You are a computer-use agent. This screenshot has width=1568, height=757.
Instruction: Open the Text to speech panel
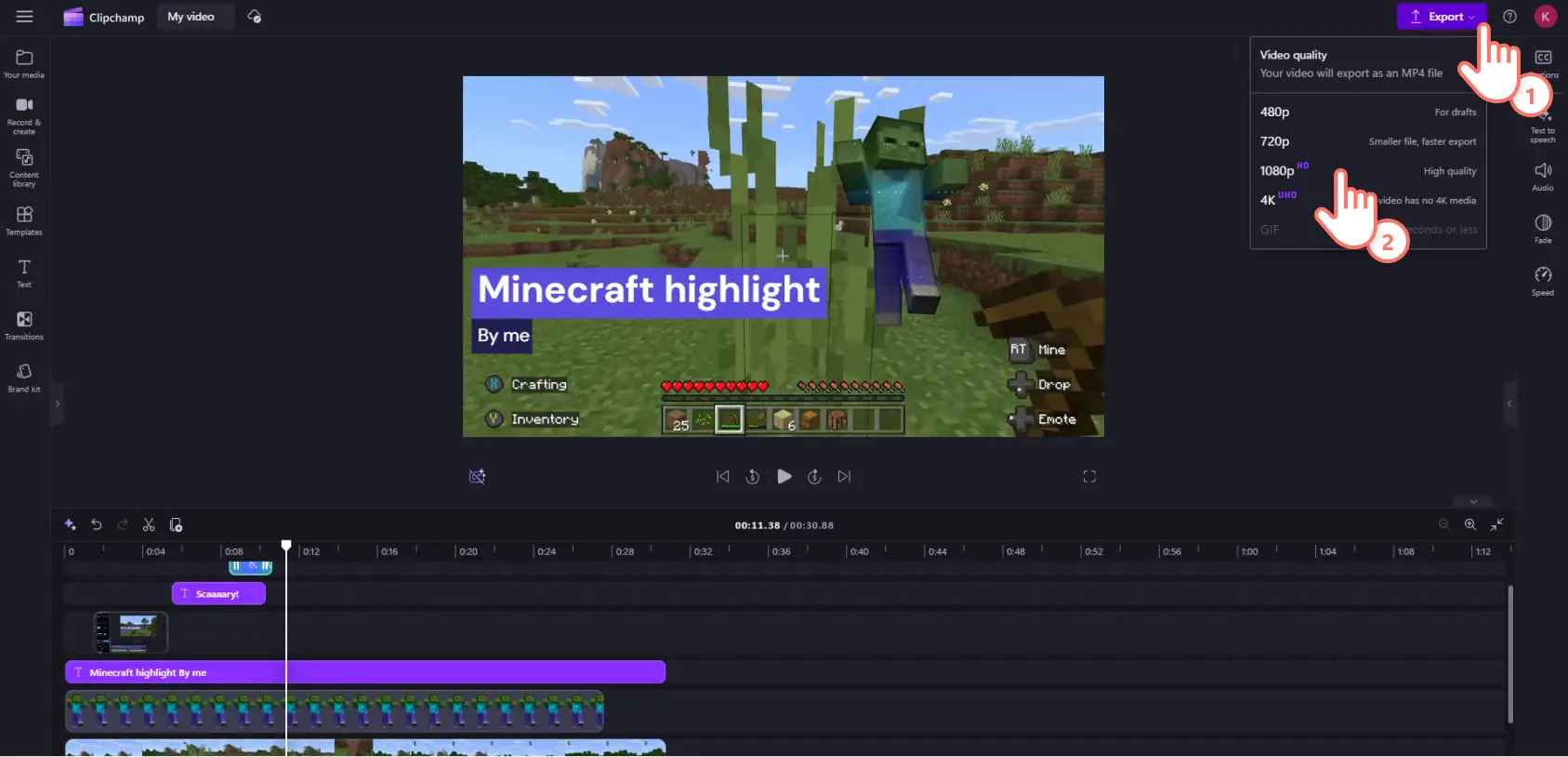point(1543,127)
